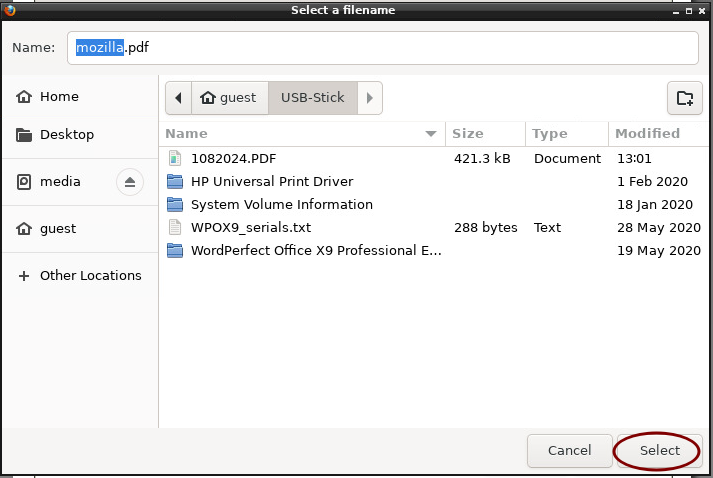Sort files by Size column
Viewport: 713px width, 478px height.
[x=485, y=134]
